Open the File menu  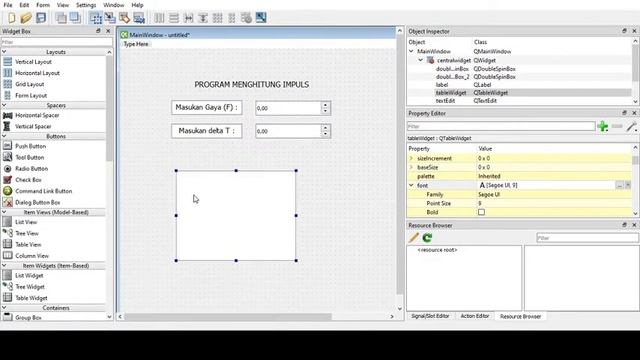(8, 5)
